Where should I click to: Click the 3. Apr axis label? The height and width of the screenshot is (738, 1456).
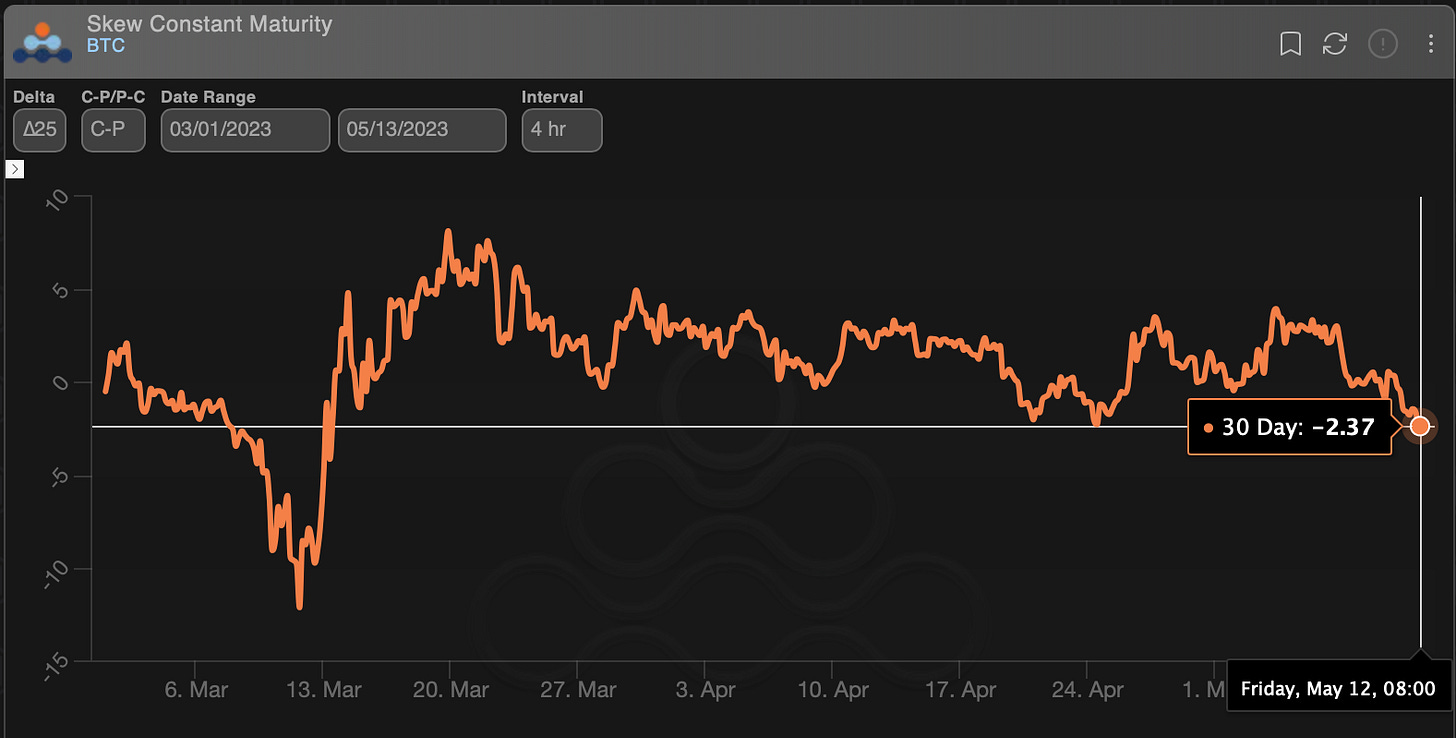click(705, 690)
